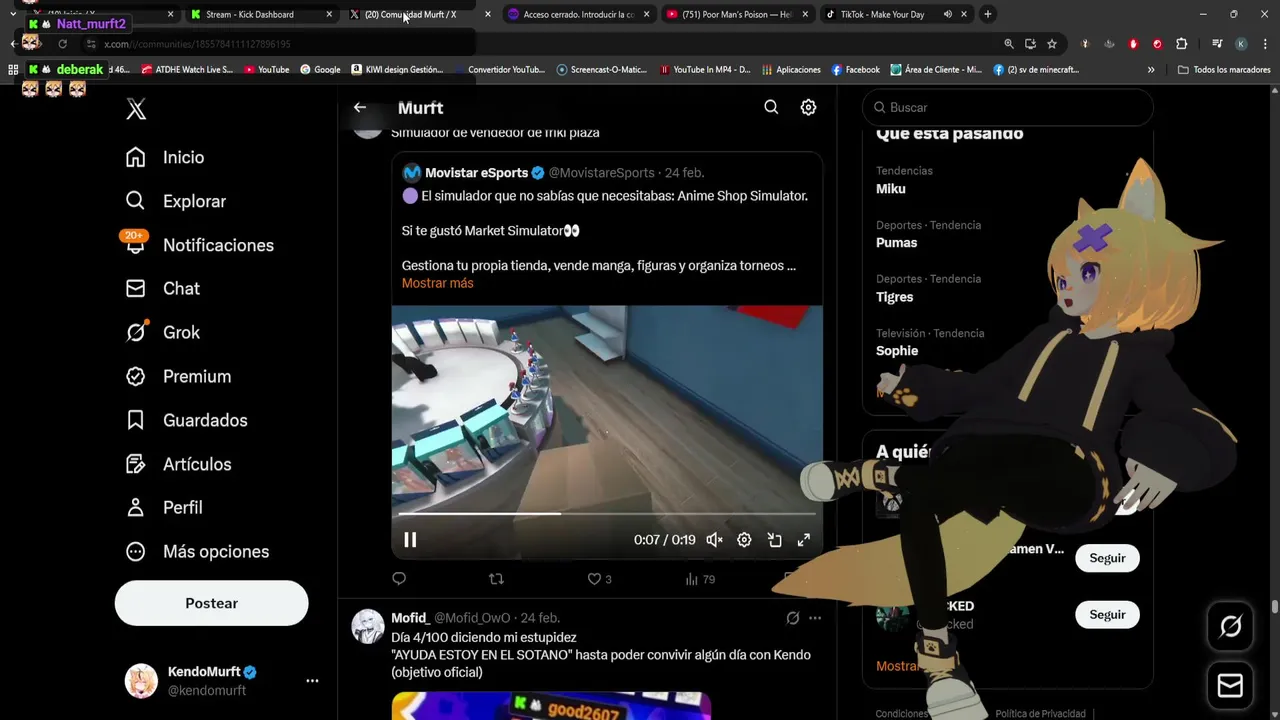The height and width of the screenshot is (720, 1280).
Task: Click the Postear button
Action: (211, 603)
